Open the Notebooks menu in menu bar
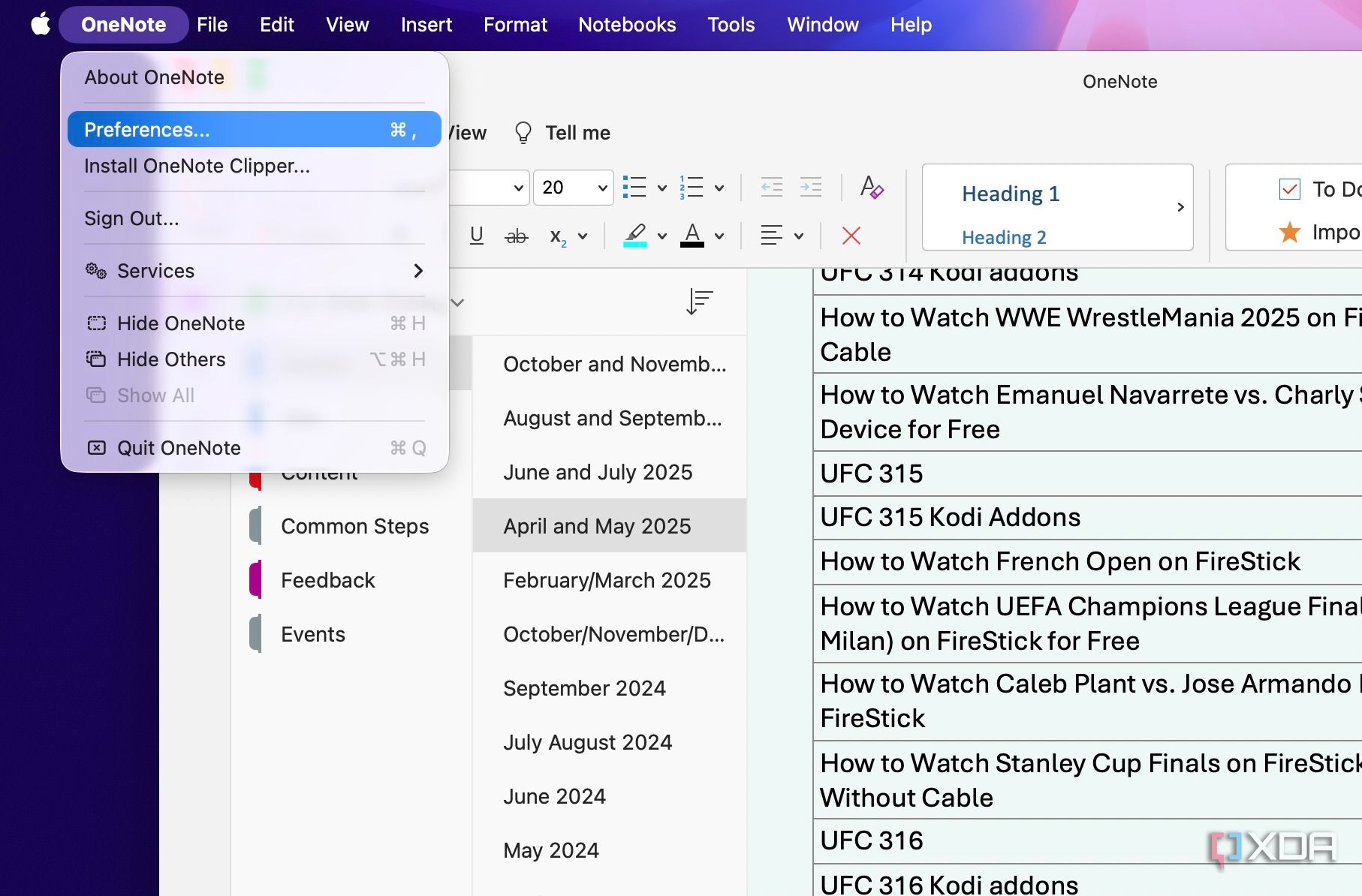 point(627,25)
